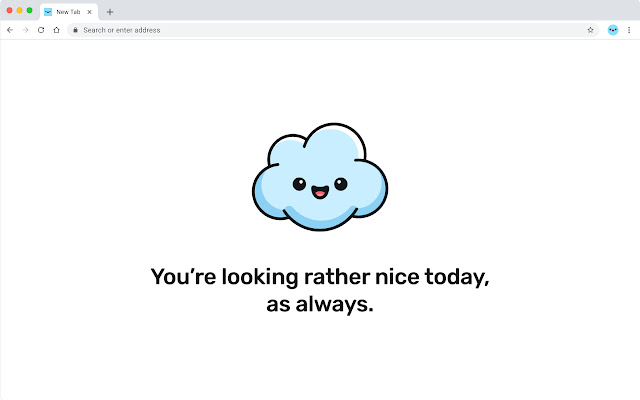Open the cloud extension icon in toolbar
The image size is (640, 400).
tap(613, 30)
